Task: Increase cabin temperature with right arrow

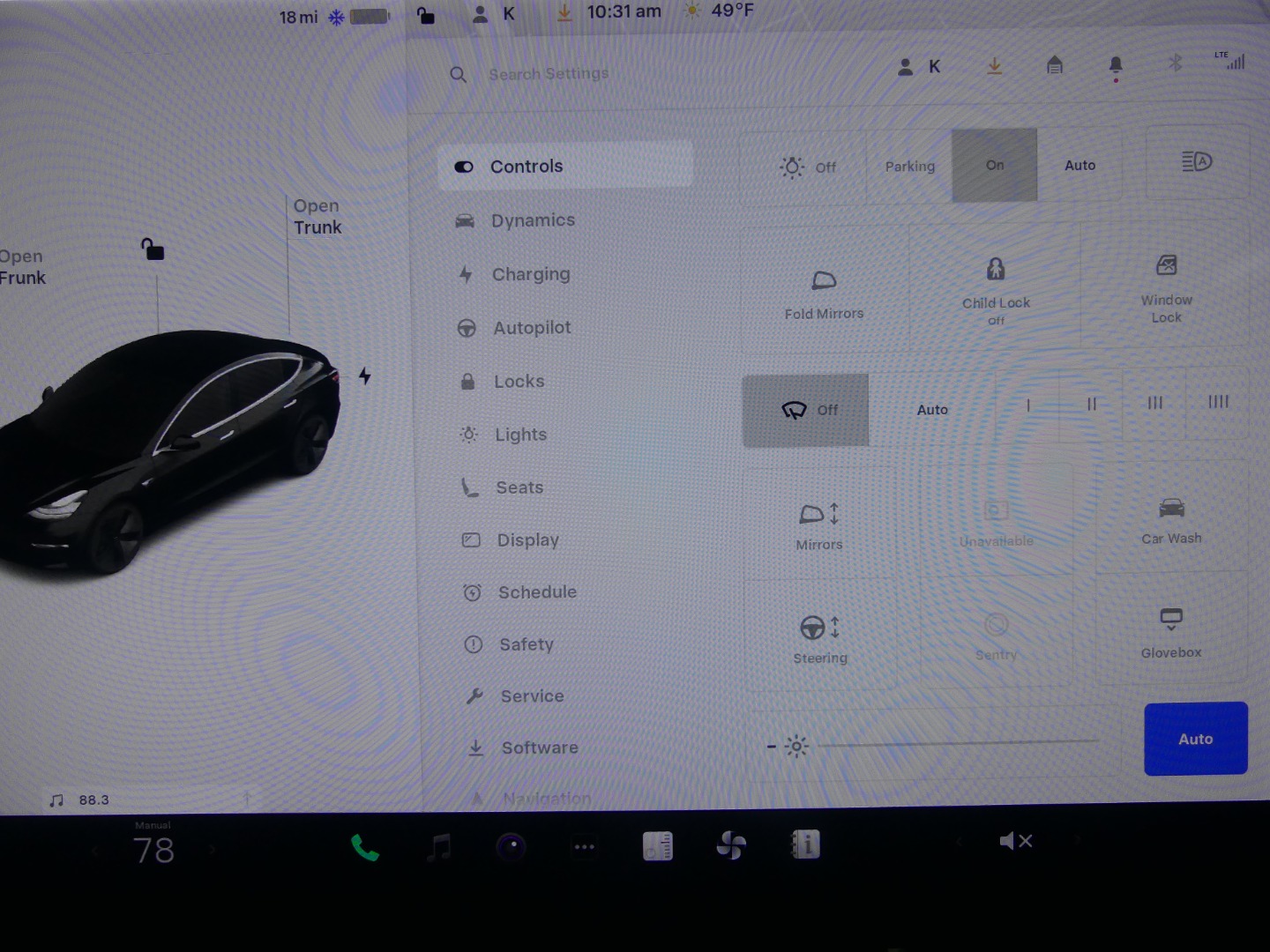Action: tap(212, 851)
